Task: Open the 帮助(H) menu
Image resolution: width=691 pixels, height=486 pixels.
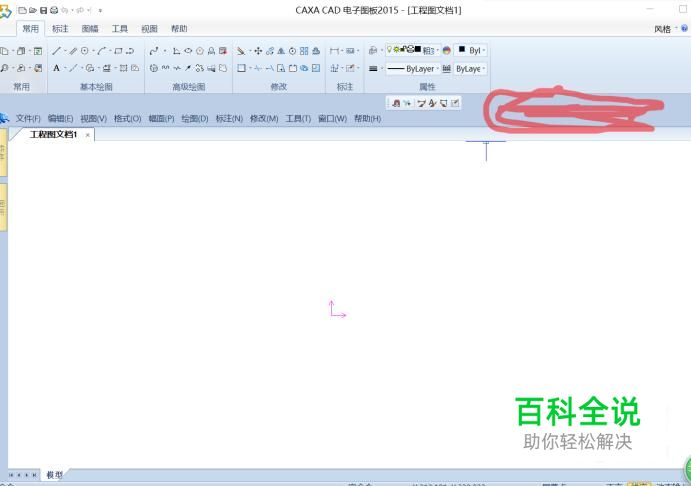Action: [x=368, y=119]
